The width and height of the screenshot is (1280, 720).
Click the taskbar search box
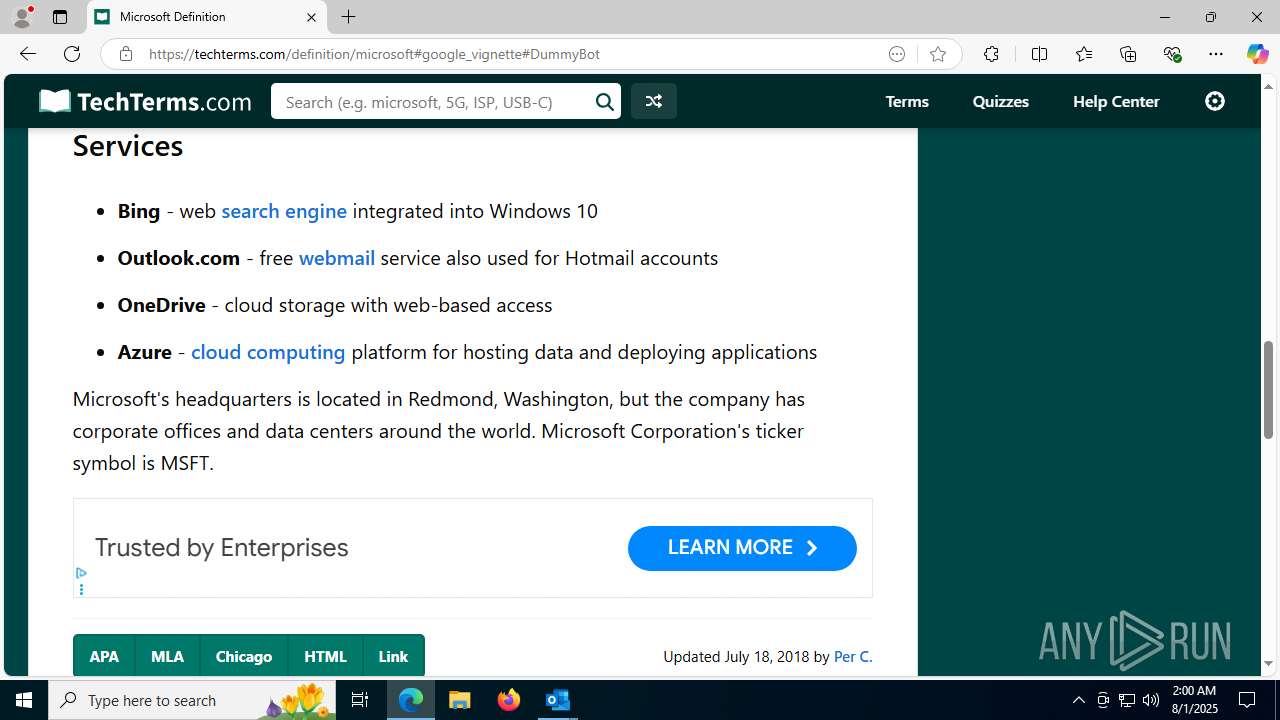[193, 700]
